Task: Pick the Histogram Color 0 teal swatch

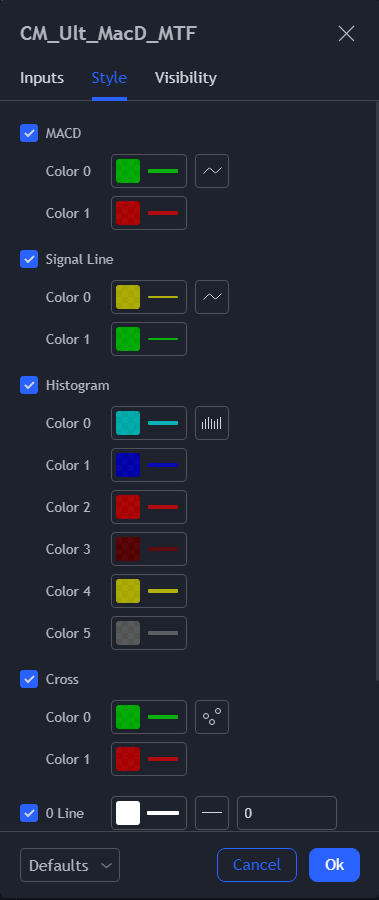Action: point(128,423)
